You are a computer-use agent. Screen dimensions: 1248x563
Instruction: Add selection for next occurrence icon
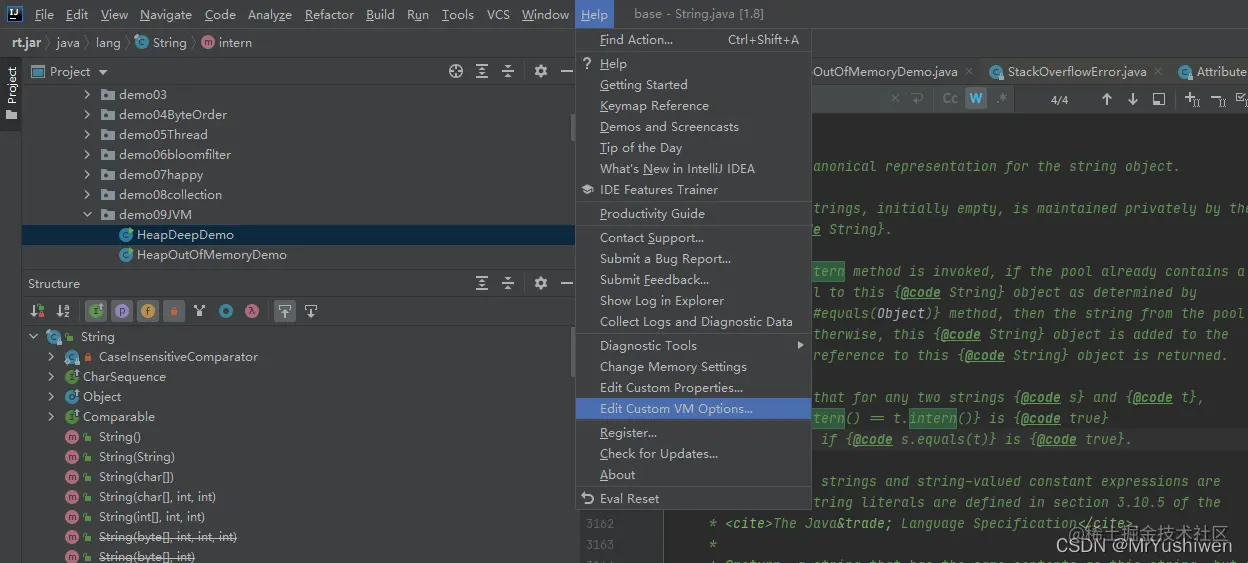coord(1192,99)
